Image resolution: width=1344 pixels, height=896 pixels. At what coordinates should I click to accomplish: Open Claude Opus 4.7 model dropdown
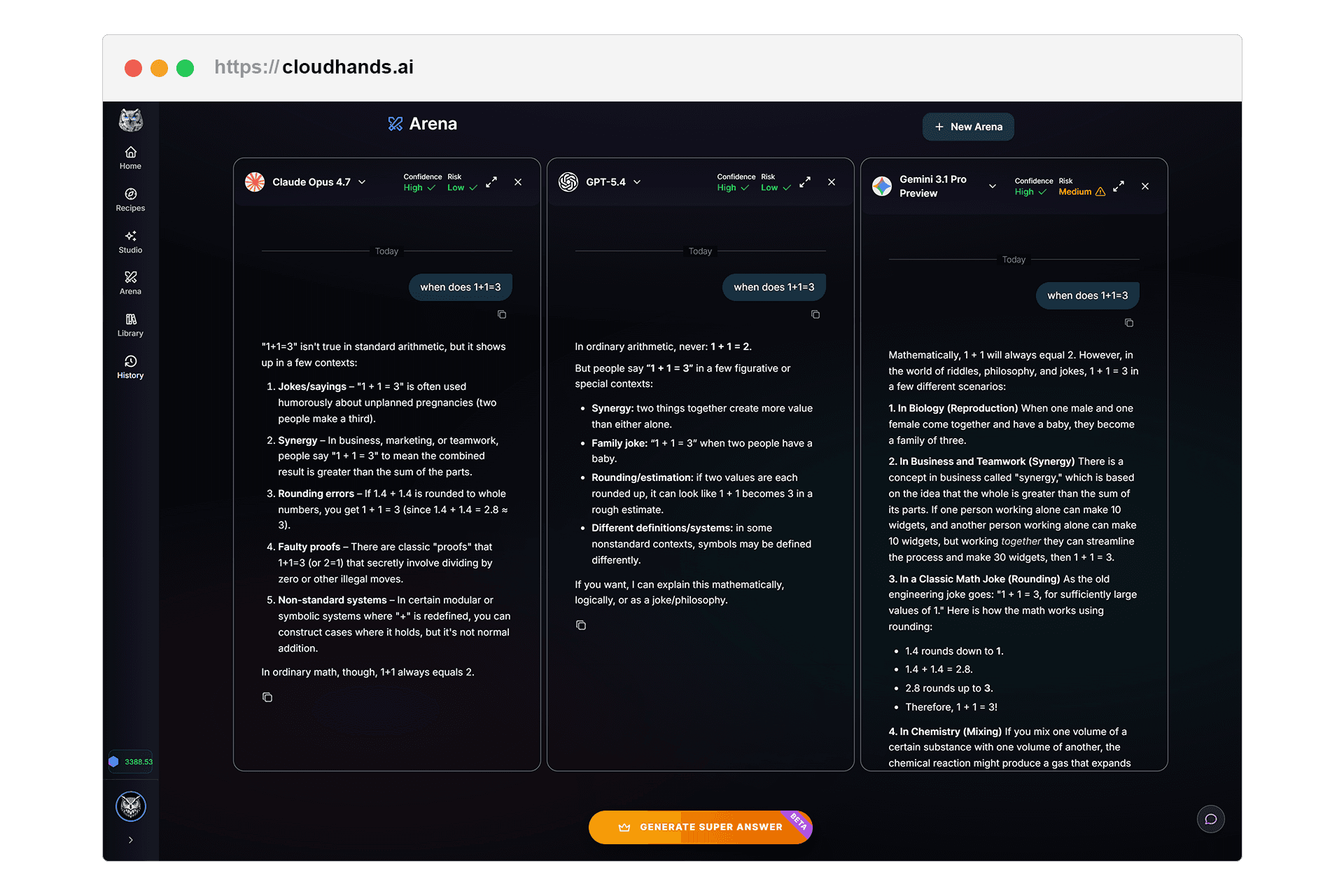pos(362,182)
